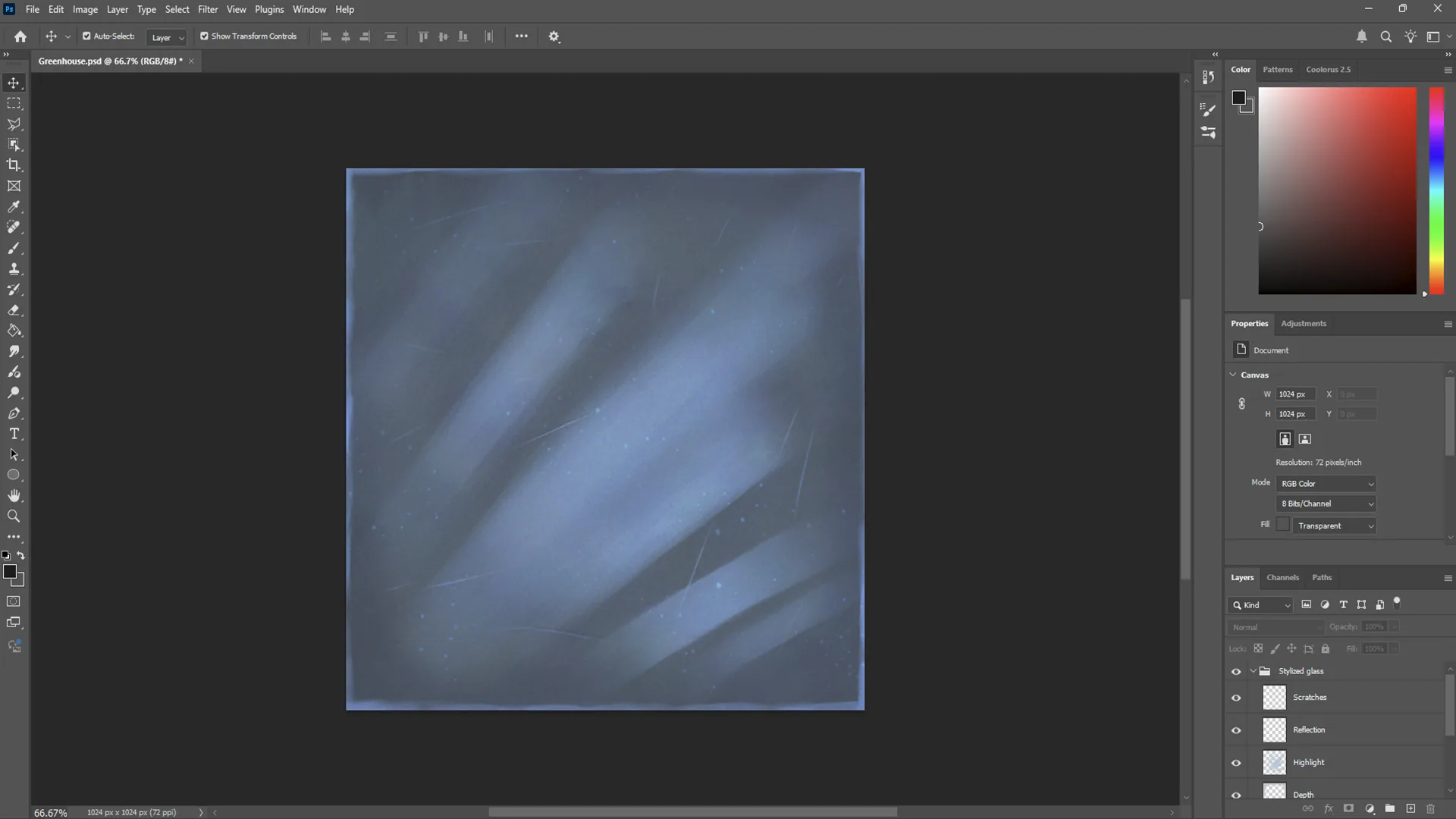Select the Frame tool

tap(14, 186)
